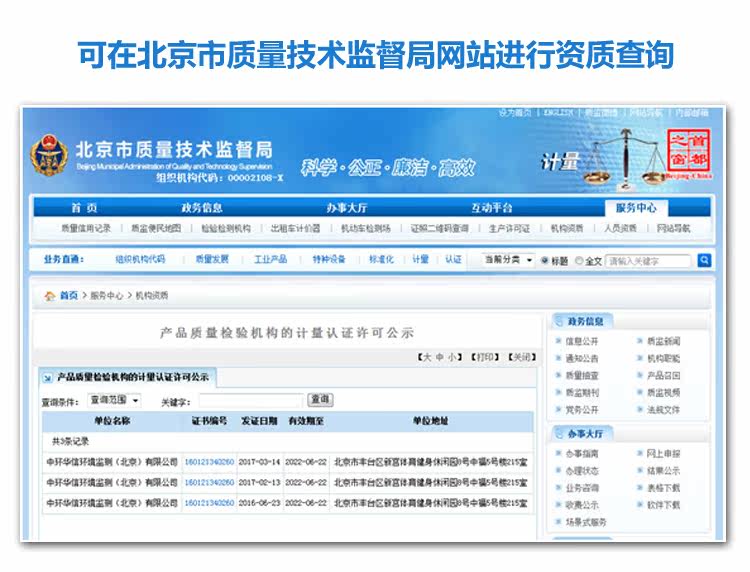Screen dimensions: 750x572
Task: Open certificate number in the 2017-02-13 row
Action: coord(209,483)
